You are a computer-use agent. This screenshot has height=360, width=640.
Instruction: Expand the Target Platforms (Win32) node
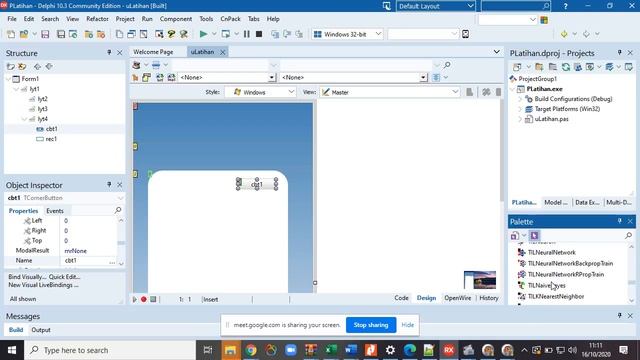pos(520,109)
